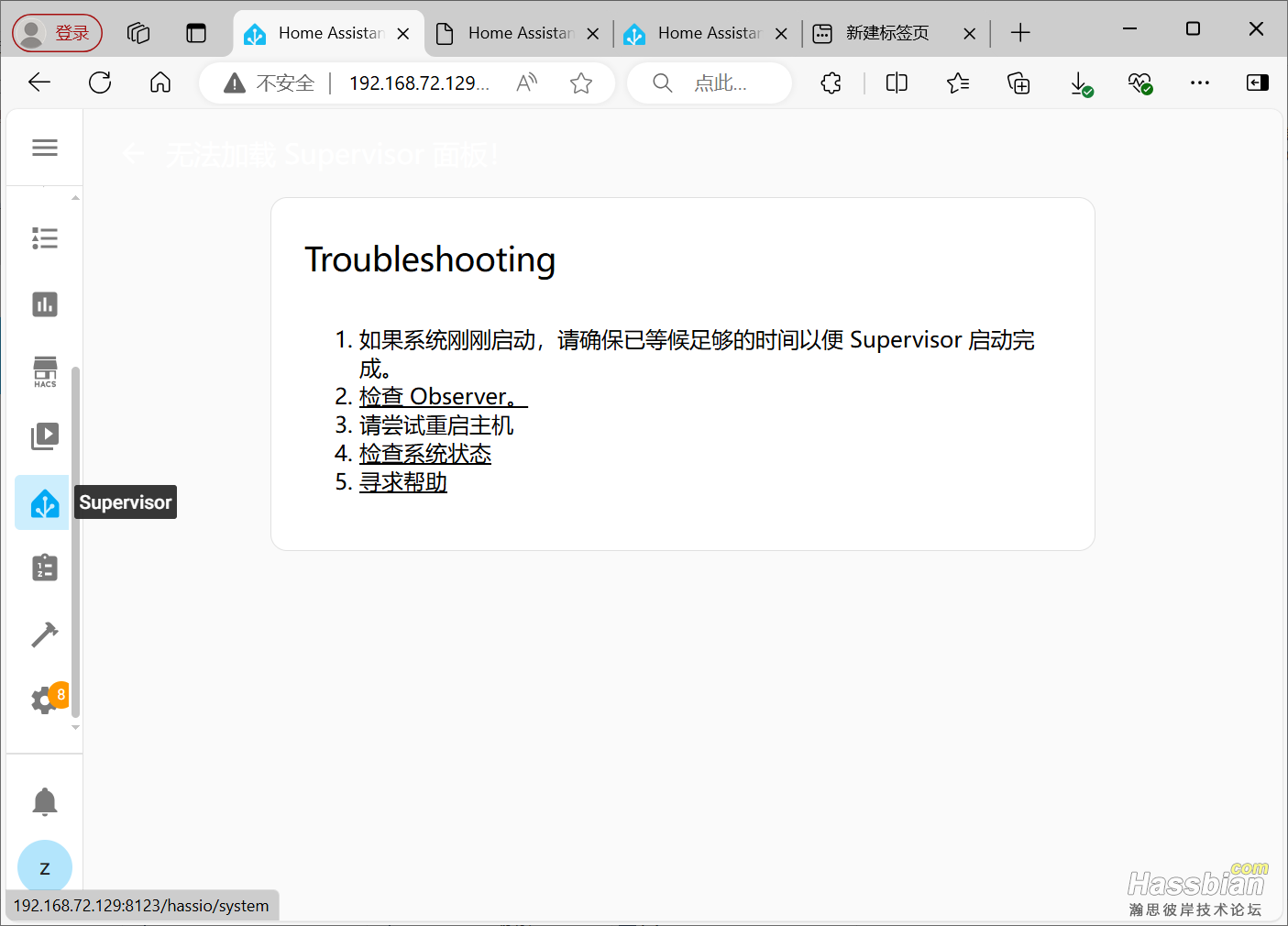Open user profile avatar Z
This screenshot has height=926, width=1288.
[44, 867]
